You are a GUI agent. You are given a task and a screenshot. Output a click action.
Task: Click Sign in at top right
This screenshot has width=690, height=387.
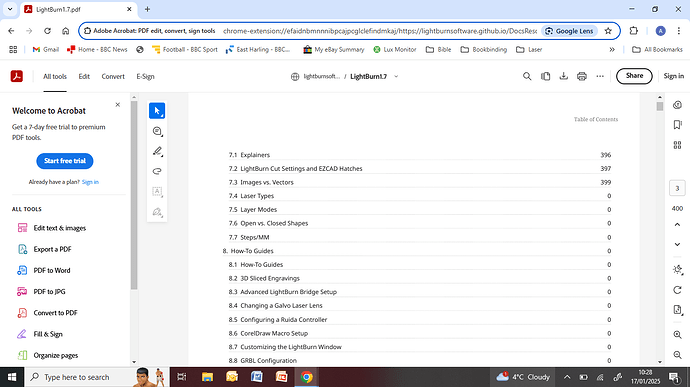click(x=674, y=76)
